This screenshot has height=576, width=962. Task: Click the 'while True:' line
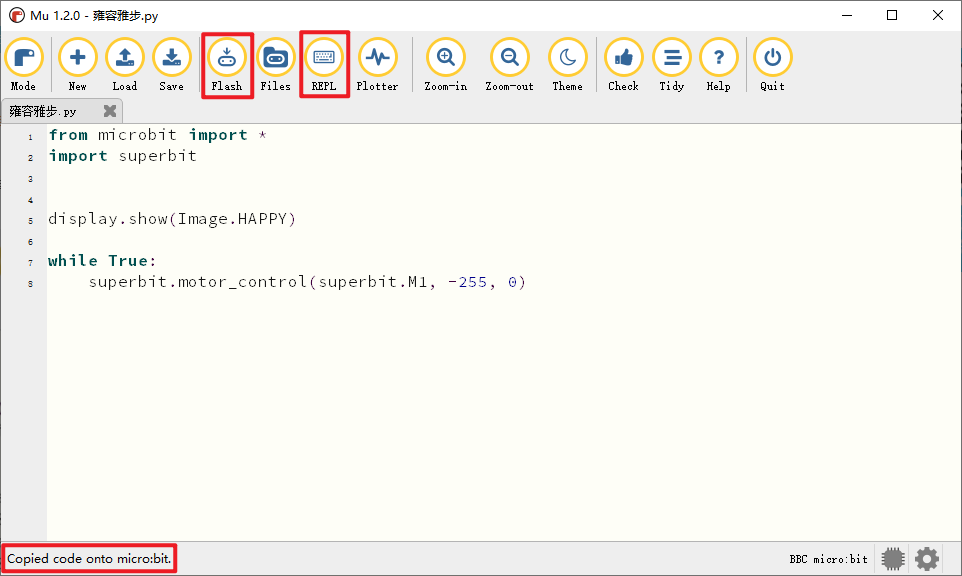coord(102,261)
